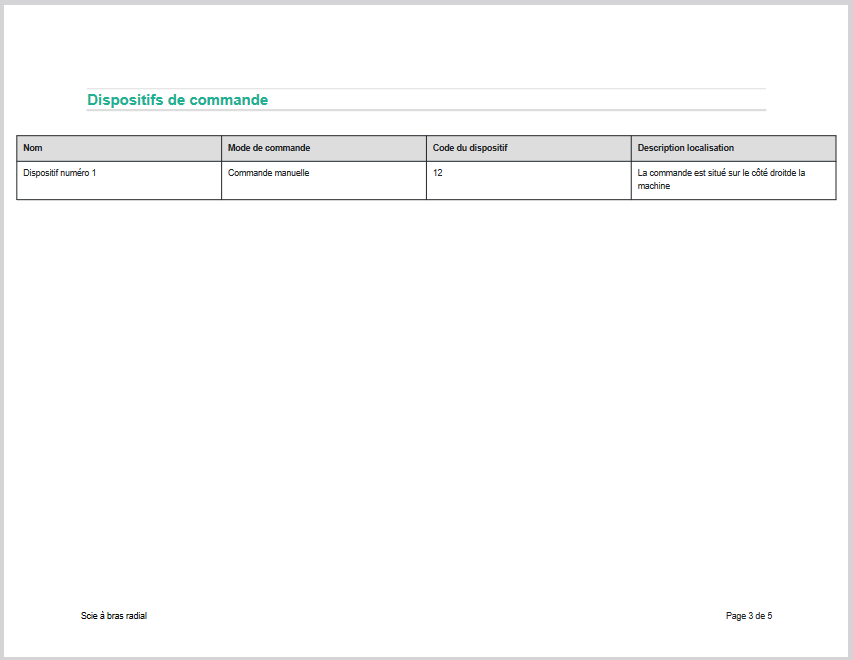Select the 'Code du dispositif' column header
The width and height of the screenshot is (853, 660).
(x=529, y=148)
